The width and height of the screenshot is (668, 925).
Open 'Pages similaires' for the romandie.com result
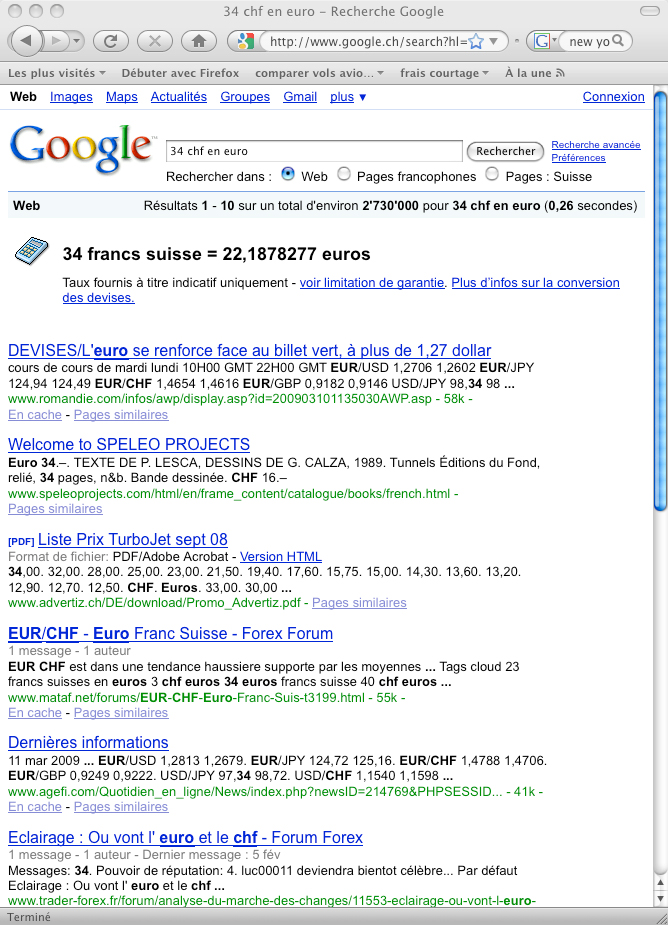[x=121, y=415]
